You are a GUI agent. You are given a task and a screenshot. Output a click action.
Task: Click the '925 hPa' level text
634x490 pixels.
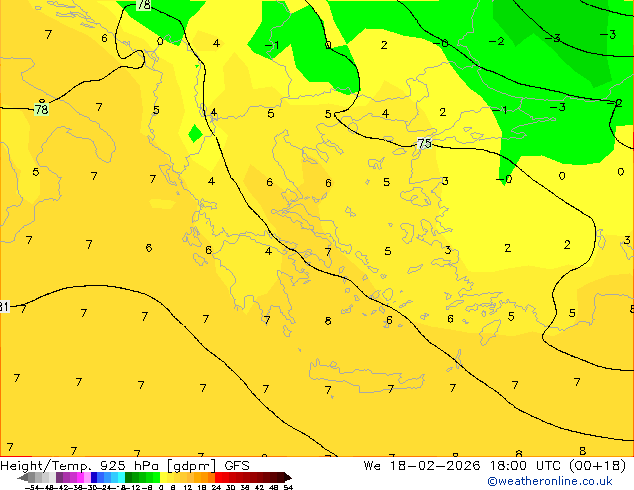tap(129, 466)
